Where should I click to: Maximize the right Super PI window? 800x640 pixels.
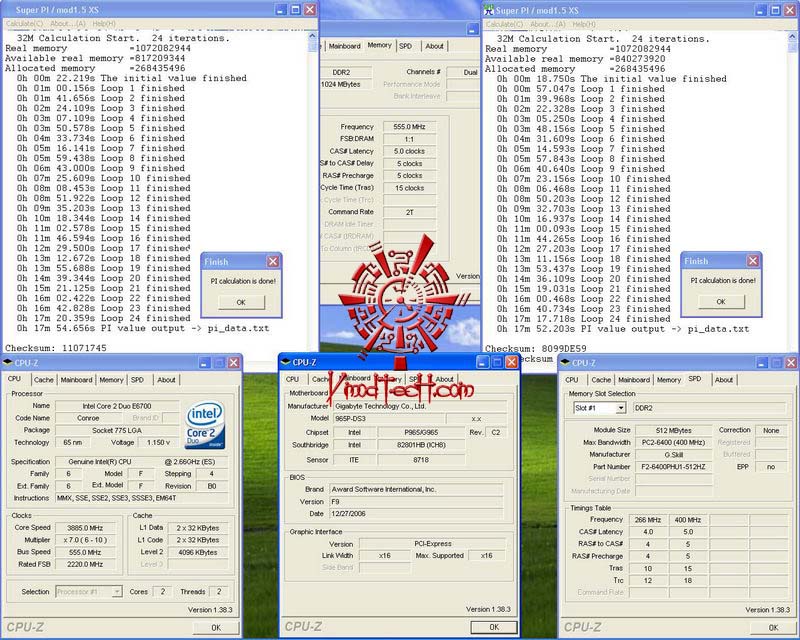[775, 10]
